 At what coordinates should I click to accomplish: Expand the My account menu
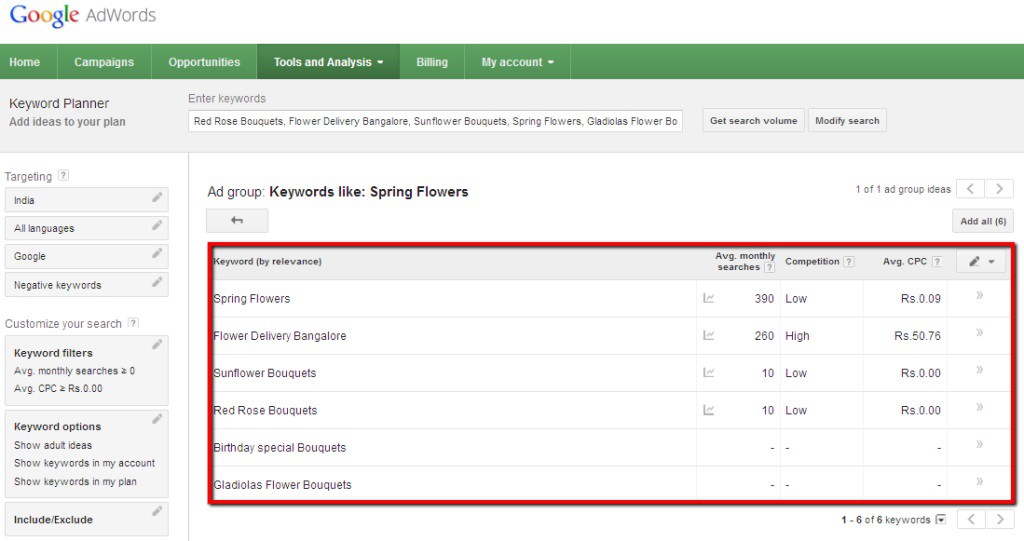click(x=517, y=62)
